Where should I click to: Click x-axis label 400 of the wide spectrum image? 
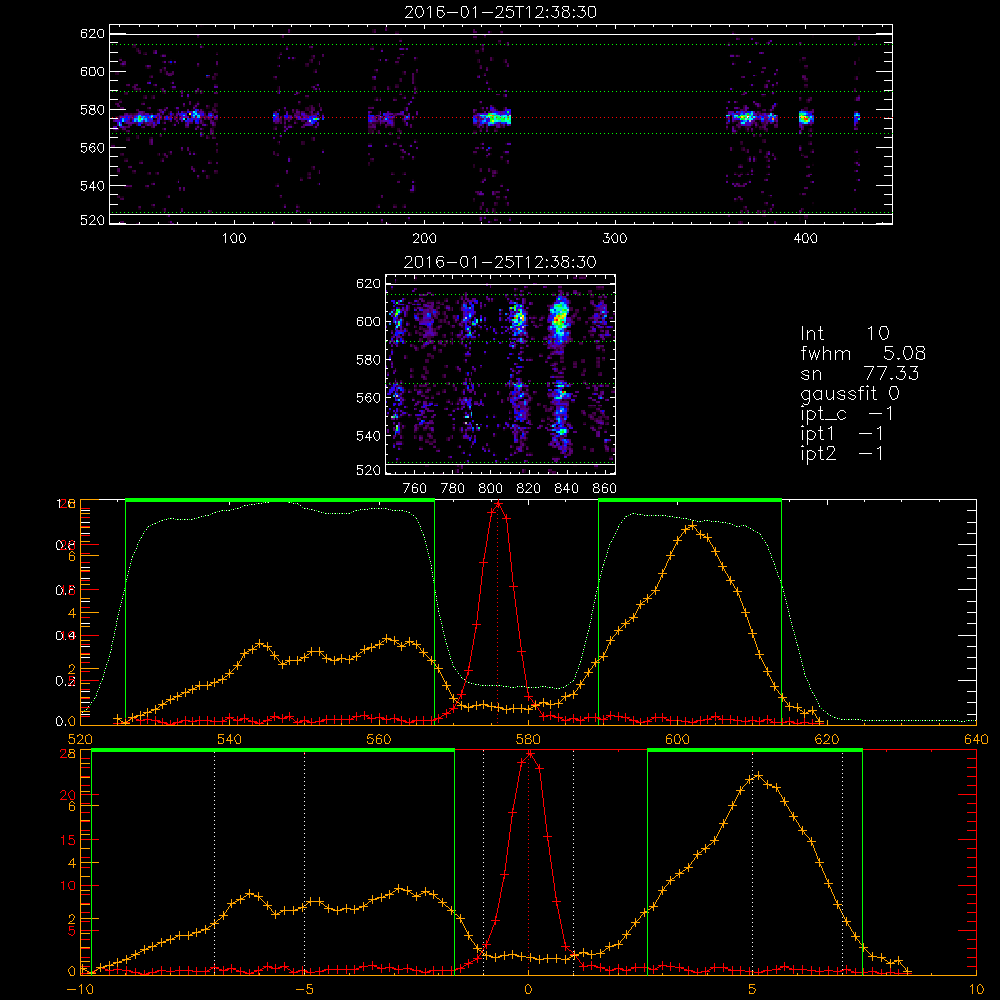tap(805, 238)
